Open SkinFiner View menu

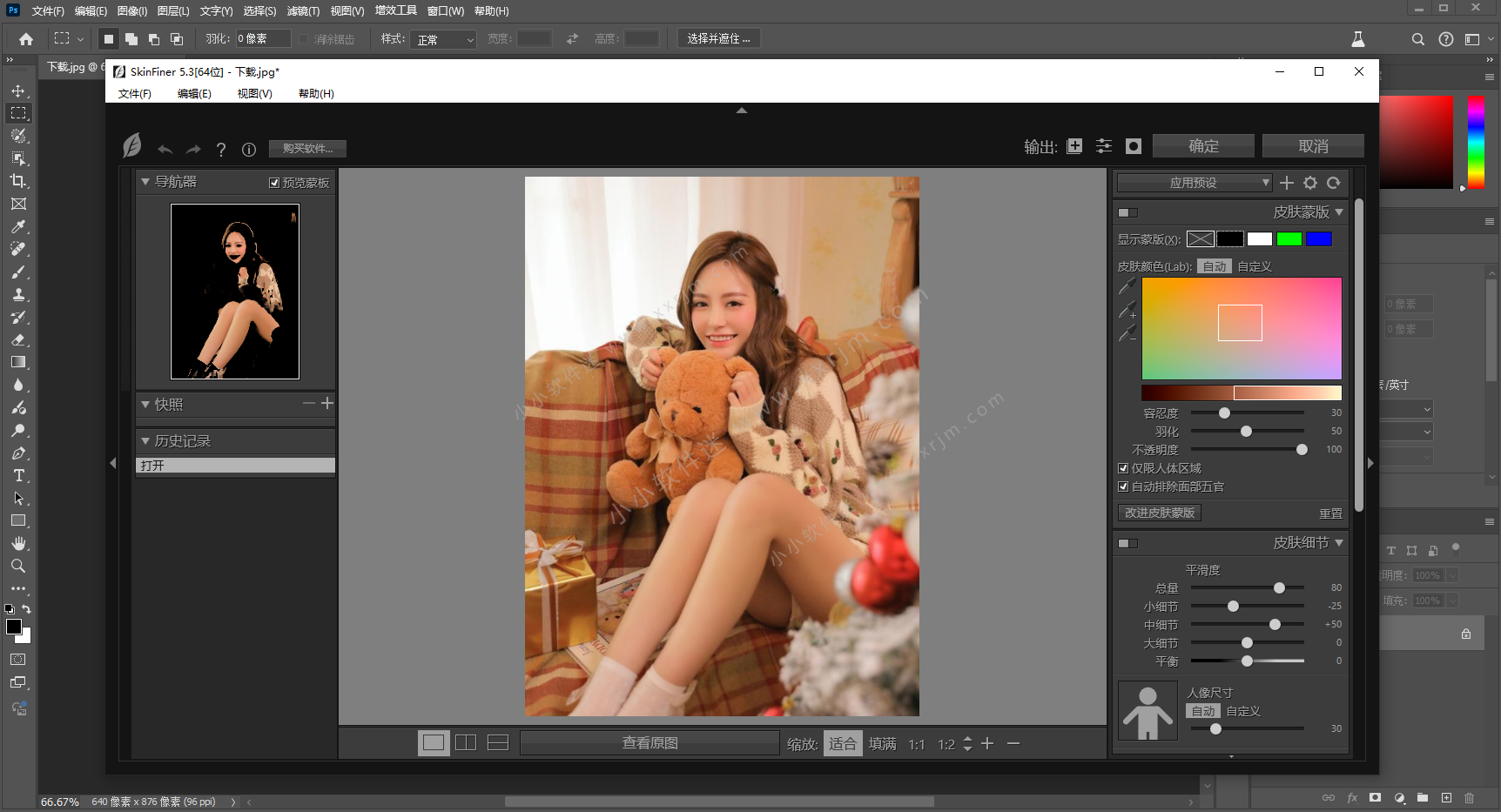(254, 94)
